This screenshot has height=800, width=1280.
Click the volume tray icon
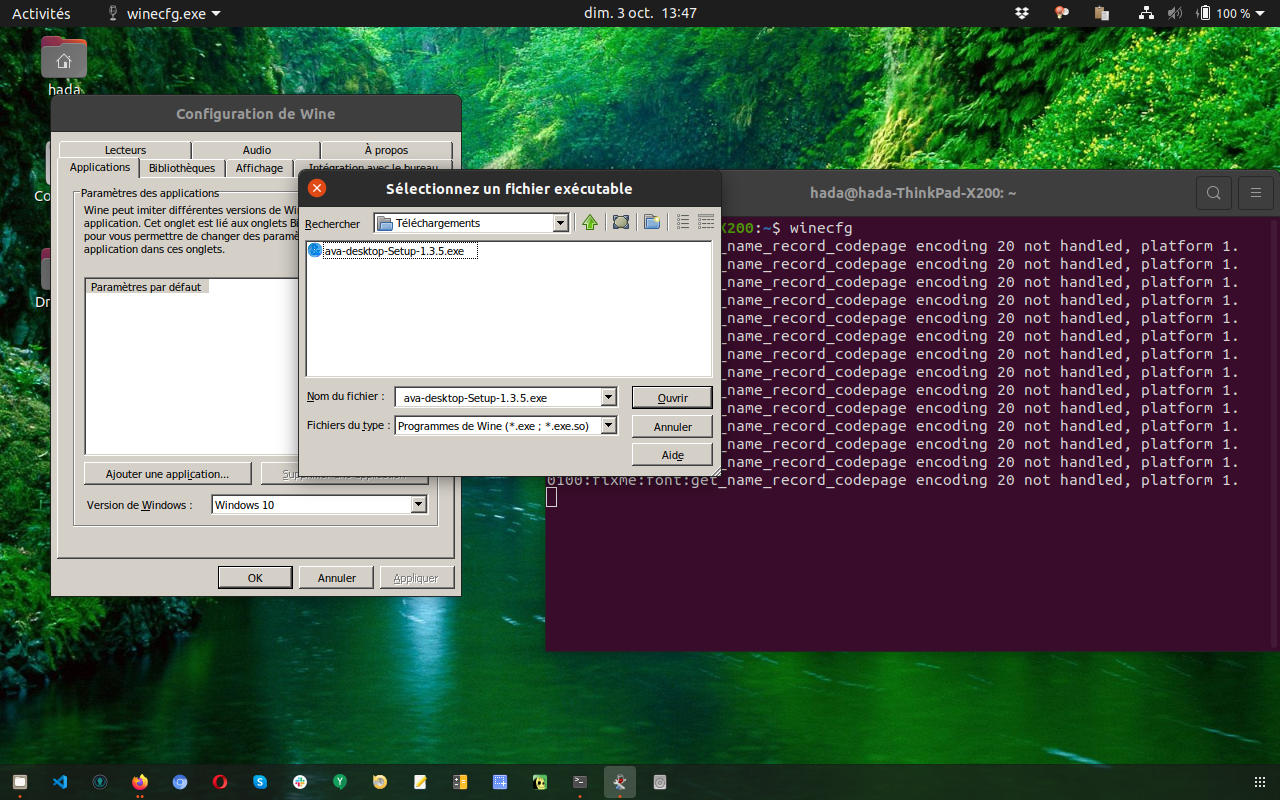(1175, 13)
